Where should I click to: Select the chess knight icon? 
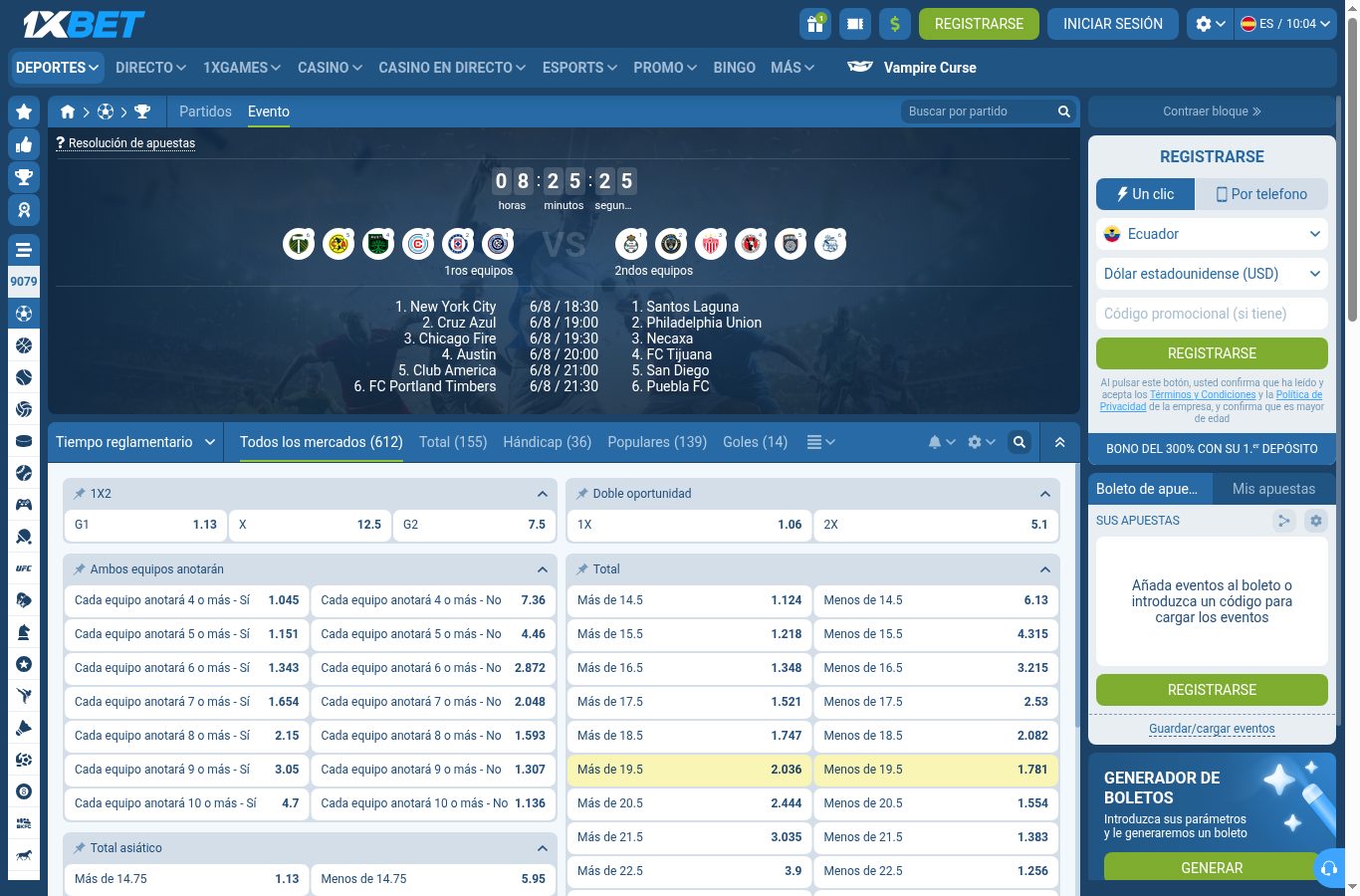click(x=24, y=632)
